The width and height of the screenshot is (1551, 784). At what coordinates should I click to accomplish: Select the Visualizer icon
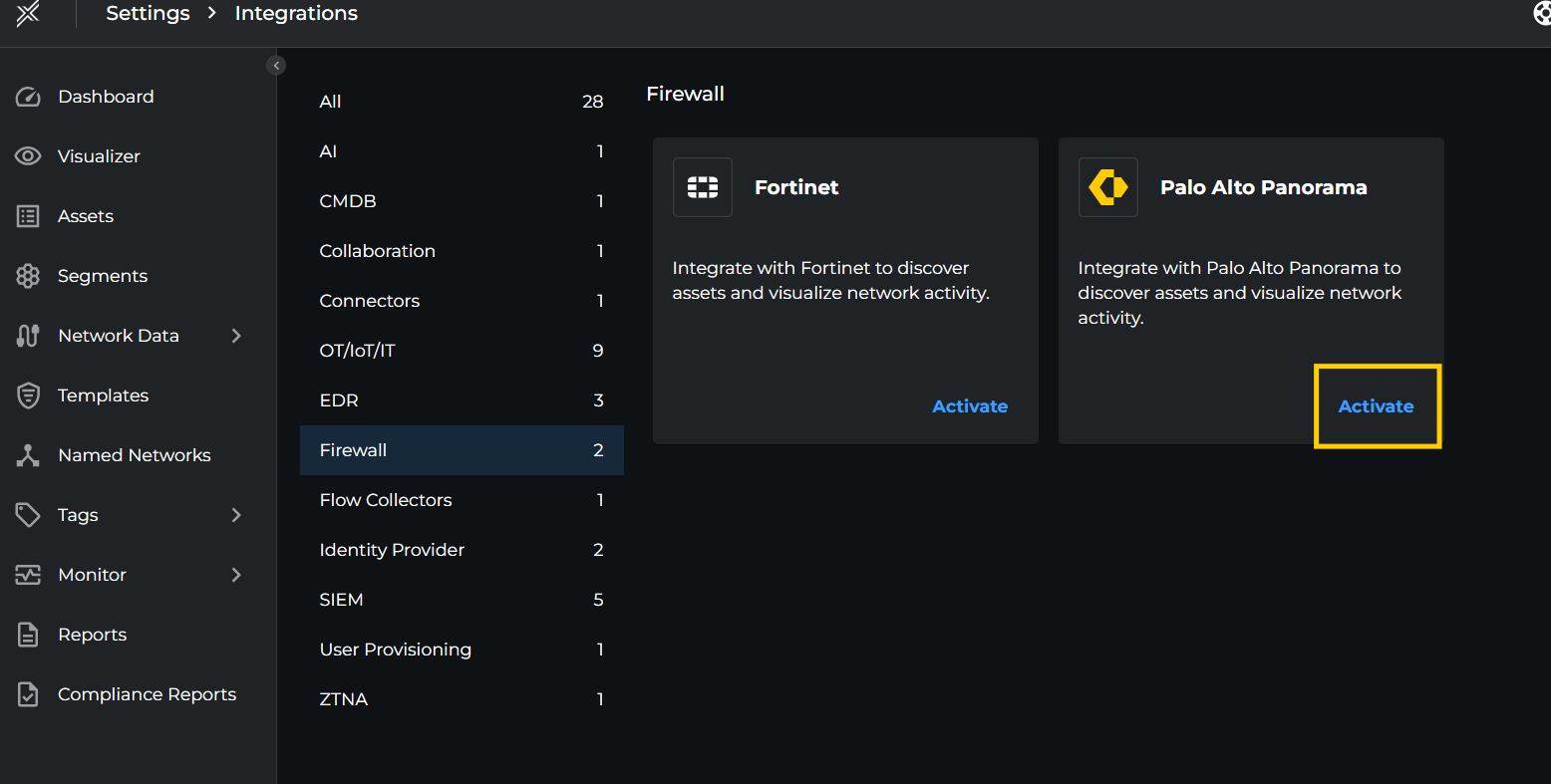27,155
